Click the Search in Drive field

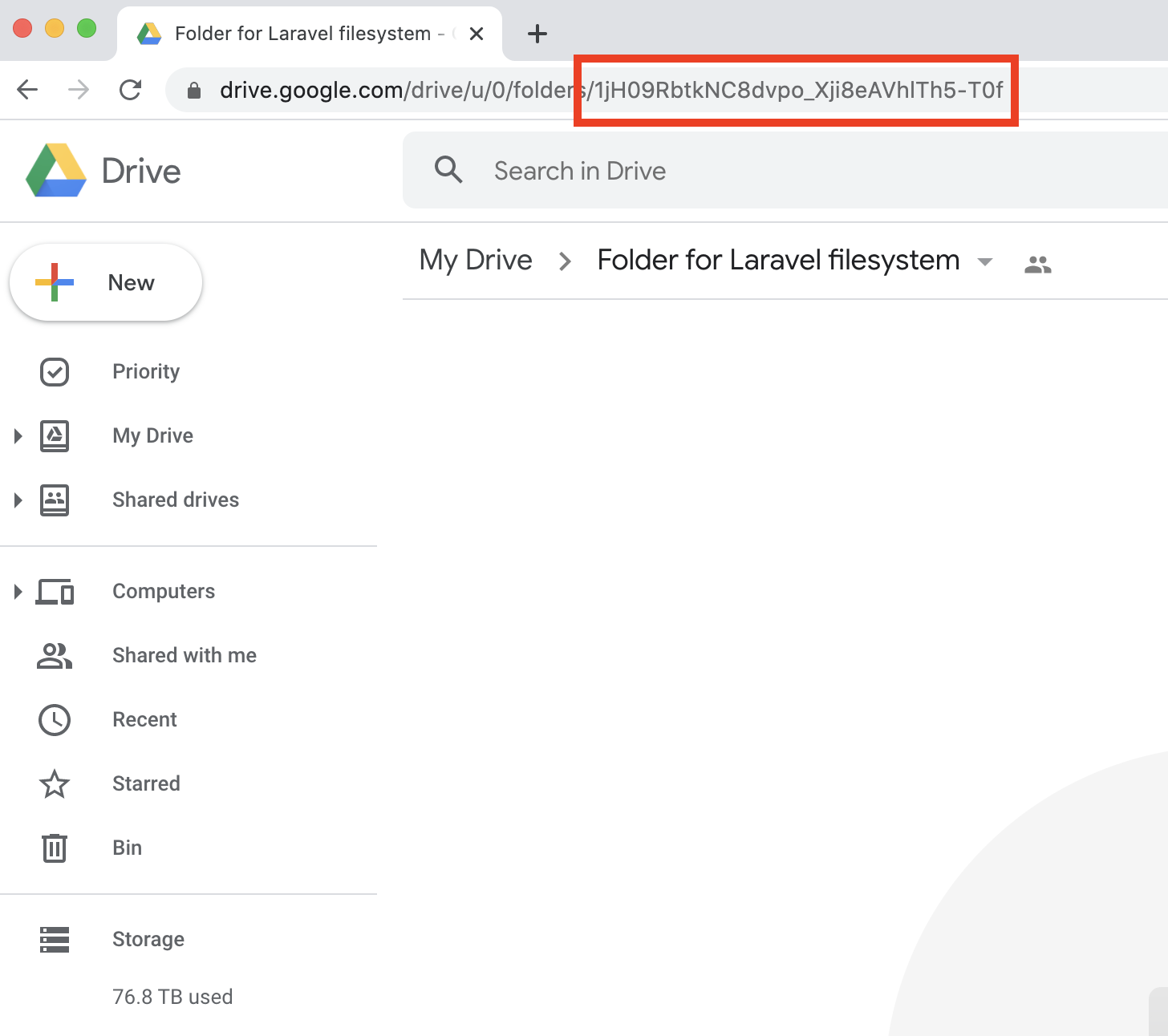pyautogui.click(x=722, y=171)
